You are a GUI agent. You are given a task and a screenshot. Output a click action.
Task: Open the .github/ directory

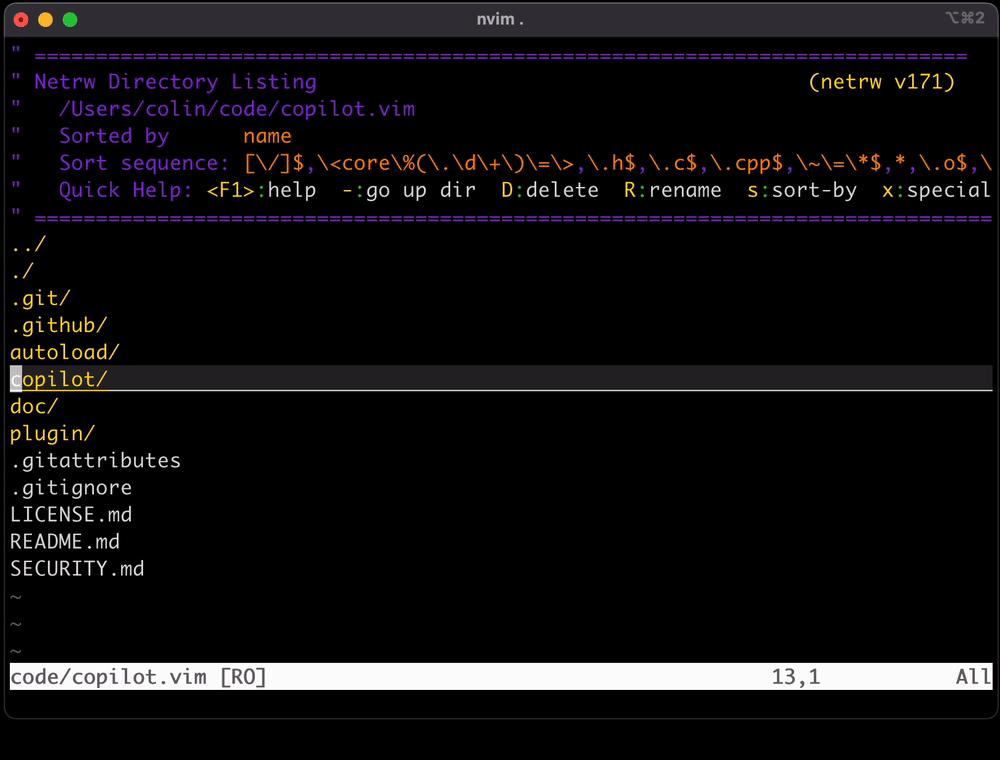pyautogui.click(x=59, y=325)
